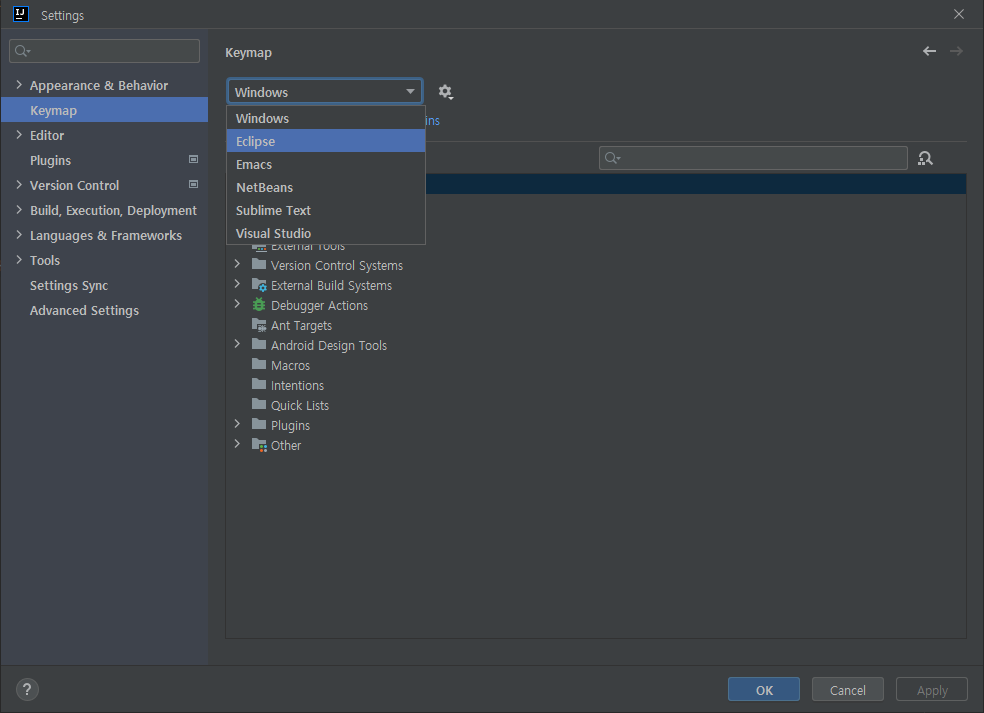
Task: Click the Macros folder icon
Action: click(x=259, y=364)
